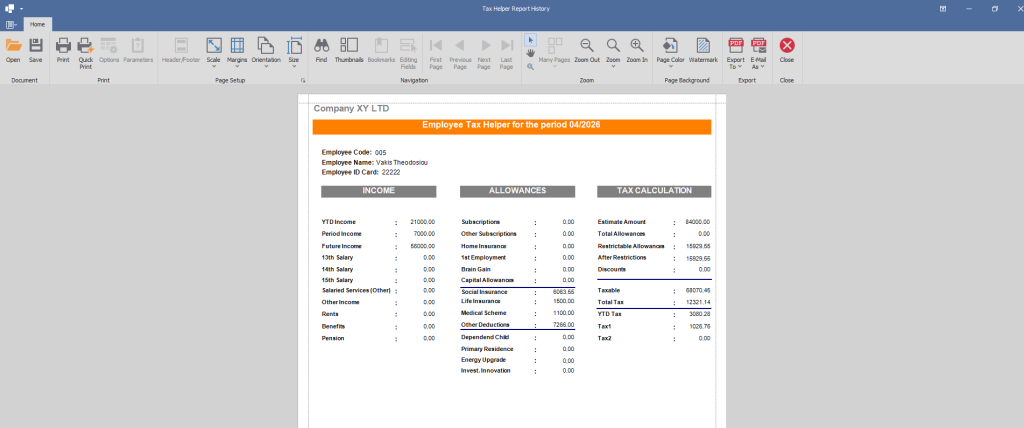Add a Watermark to the page

[703, 46]
